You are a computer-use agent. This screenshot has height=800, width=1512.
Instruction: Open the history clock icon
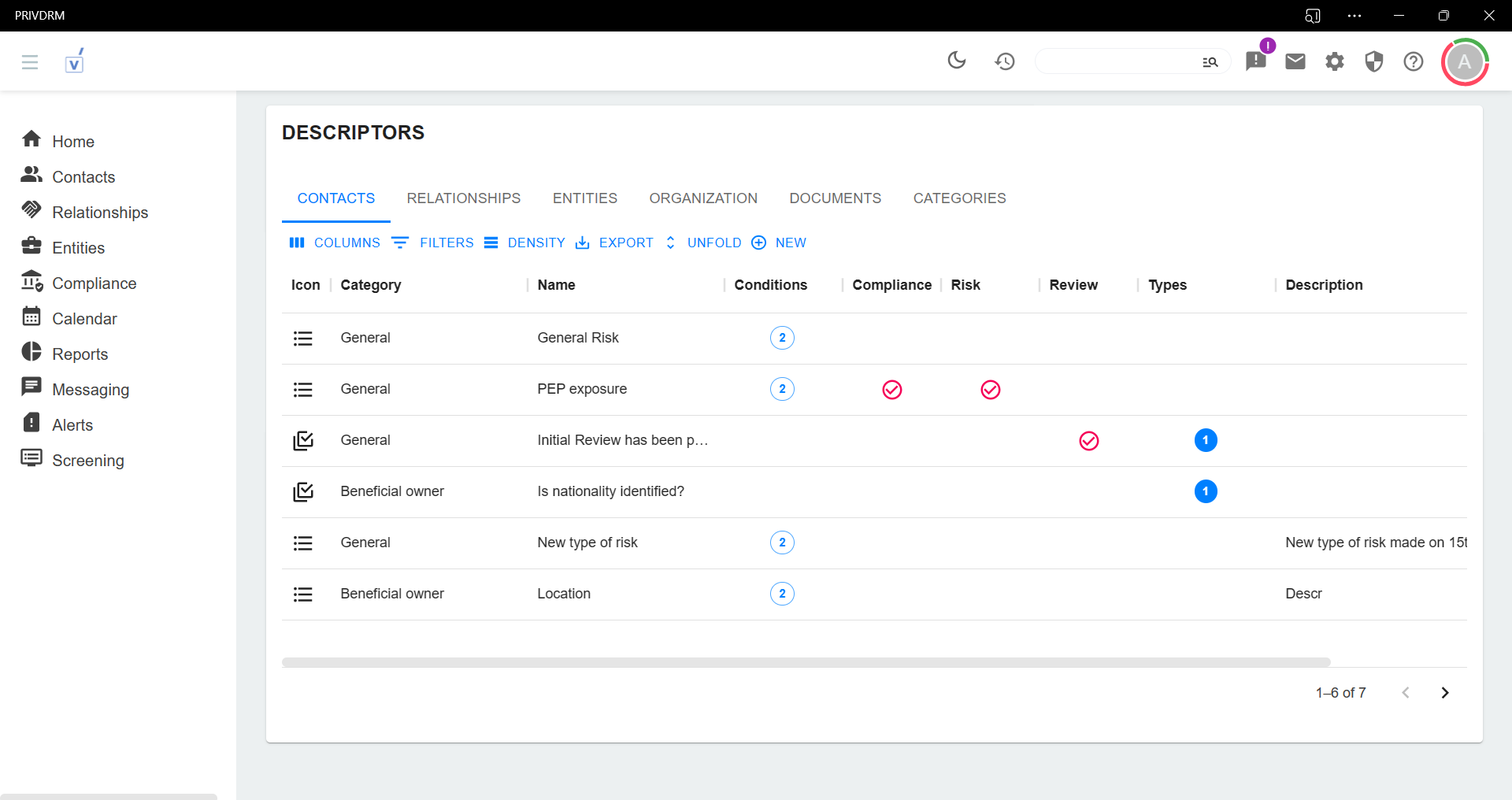1005,61
